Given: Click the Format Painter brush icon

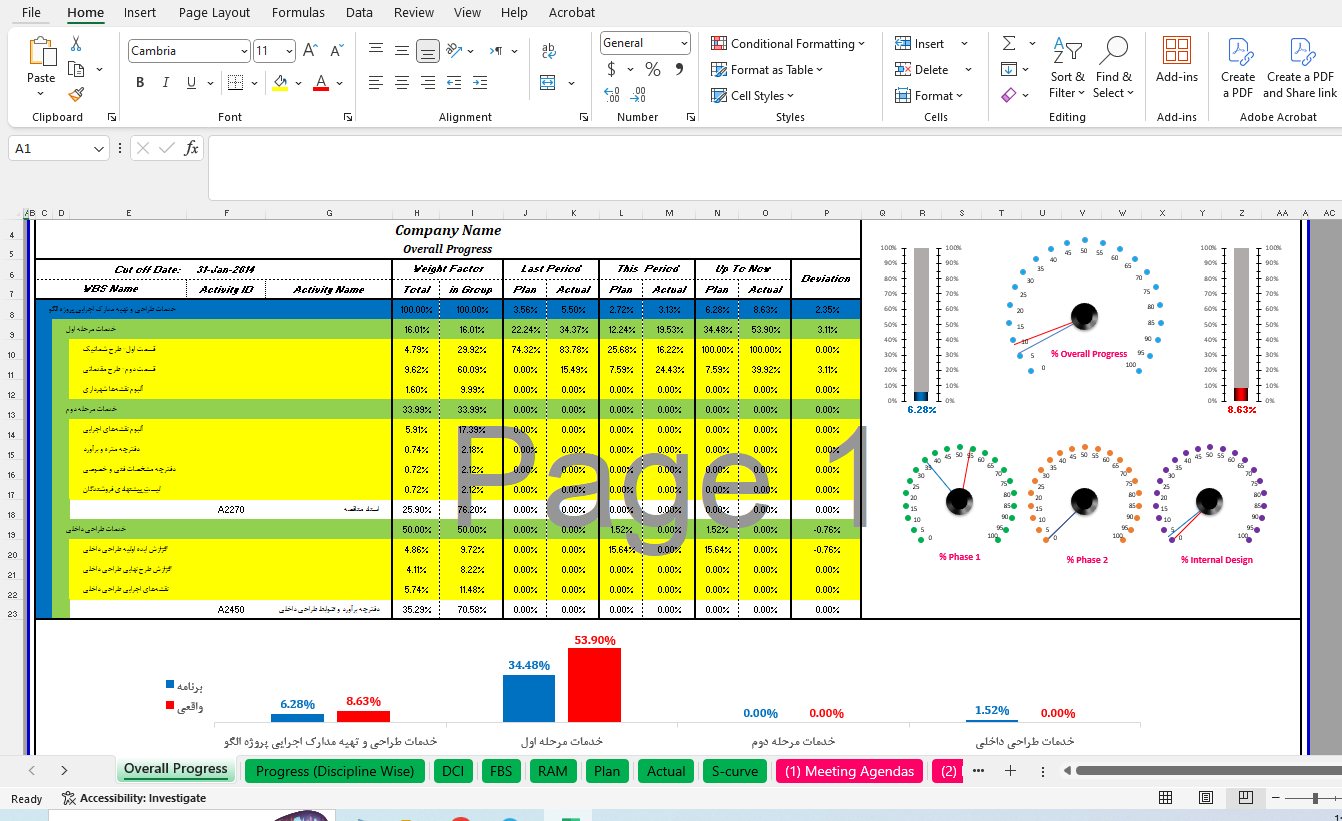Looking at the screenshot, I should pos(76,94).
